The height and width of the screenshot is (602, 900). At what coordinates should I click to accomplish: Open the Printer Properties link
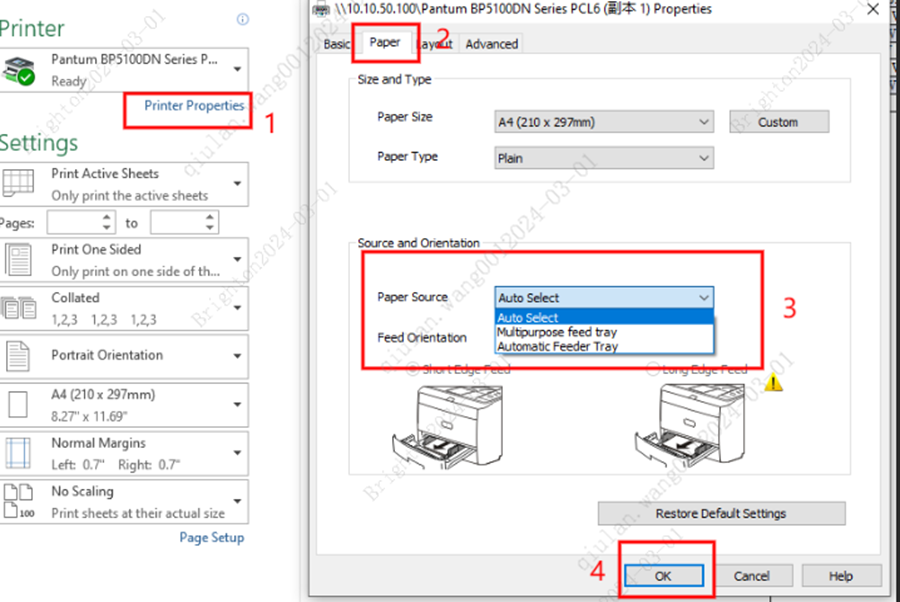(194, 106)
